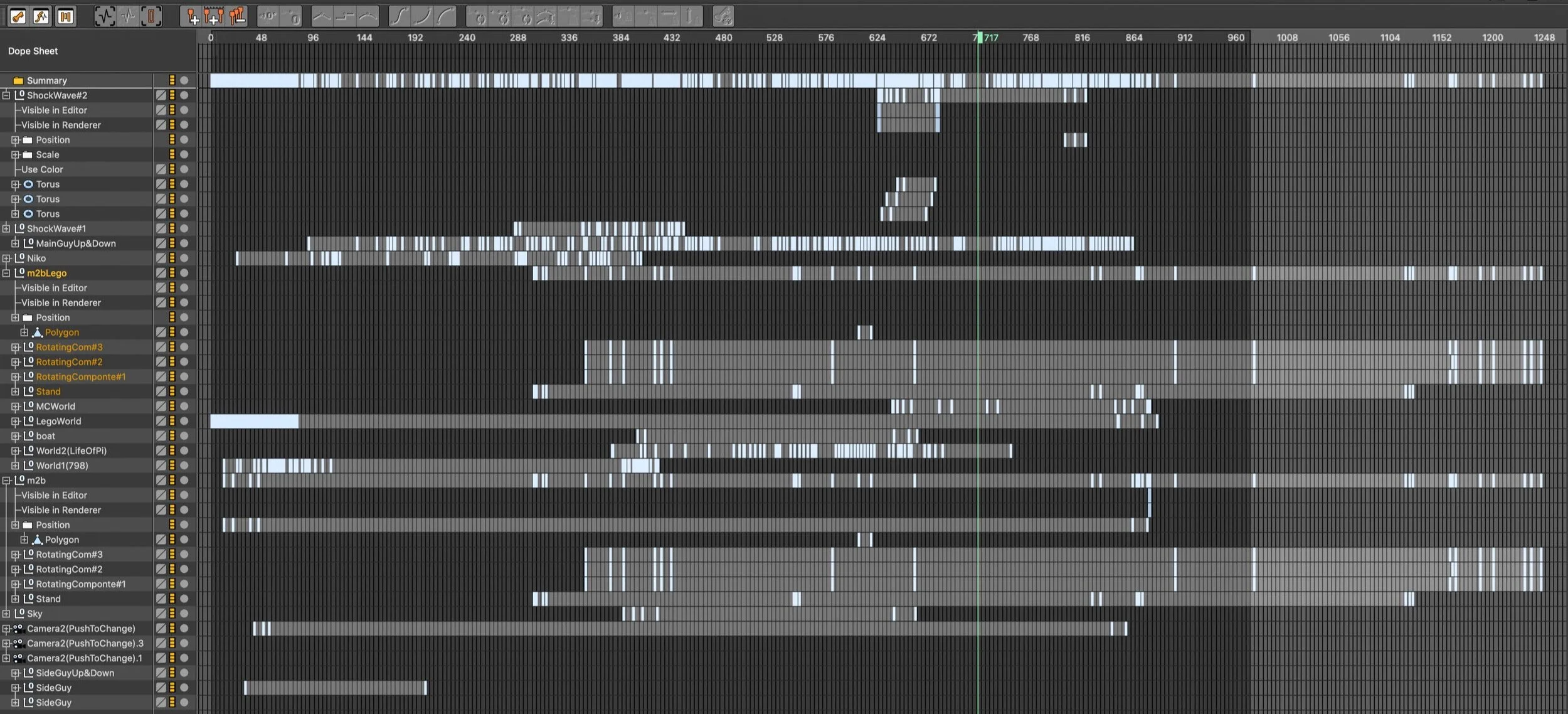
Task: Click the null icon of ShockWave#1
Action: tap(19, 228)
